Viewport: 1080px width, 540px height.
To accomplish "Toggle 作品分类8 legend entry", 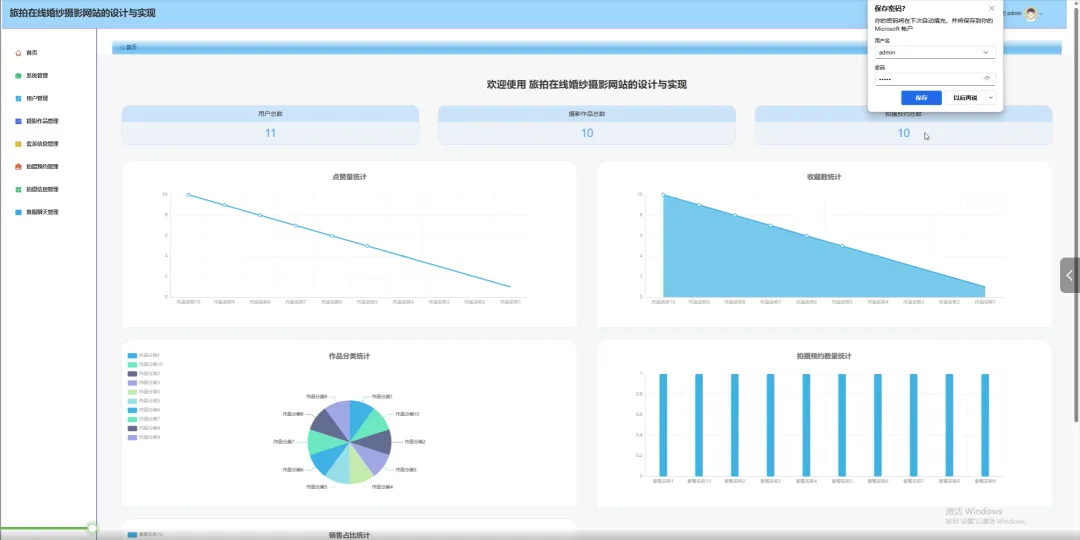I will click(144, 428).
